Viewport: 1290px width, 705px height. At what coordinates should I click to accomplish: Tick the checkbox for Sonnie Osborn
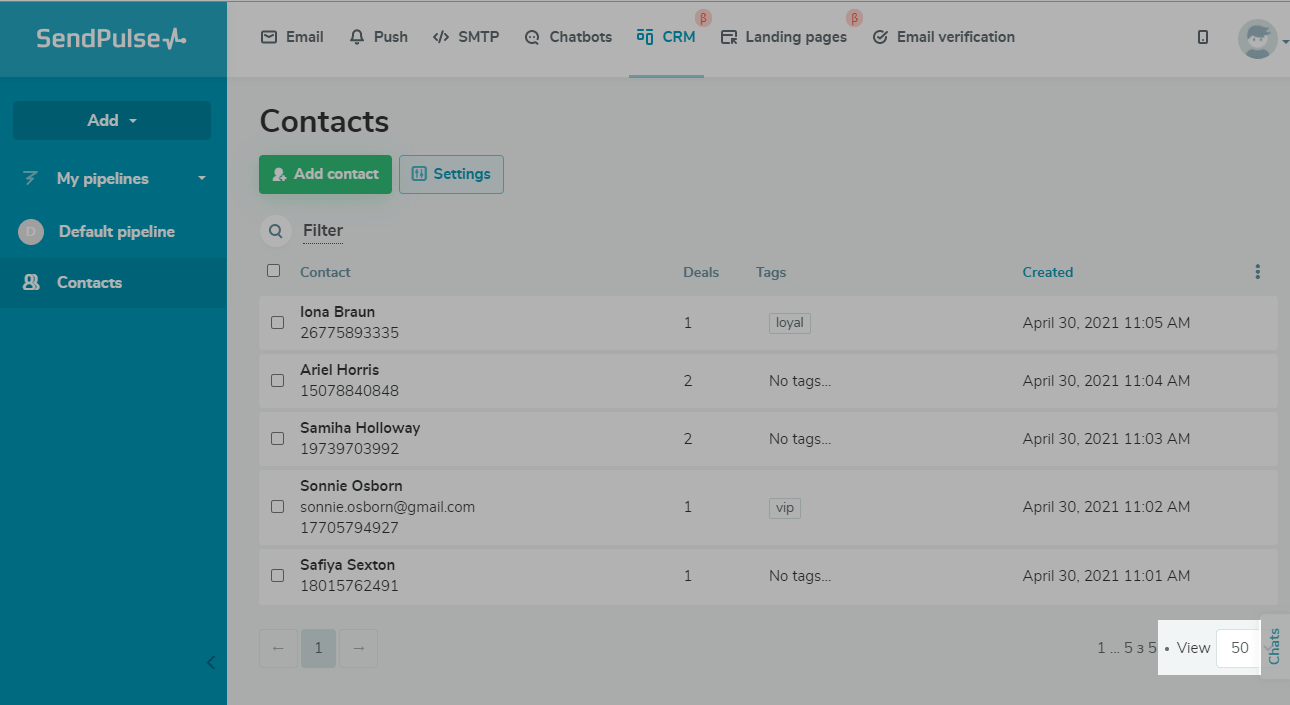278,507
